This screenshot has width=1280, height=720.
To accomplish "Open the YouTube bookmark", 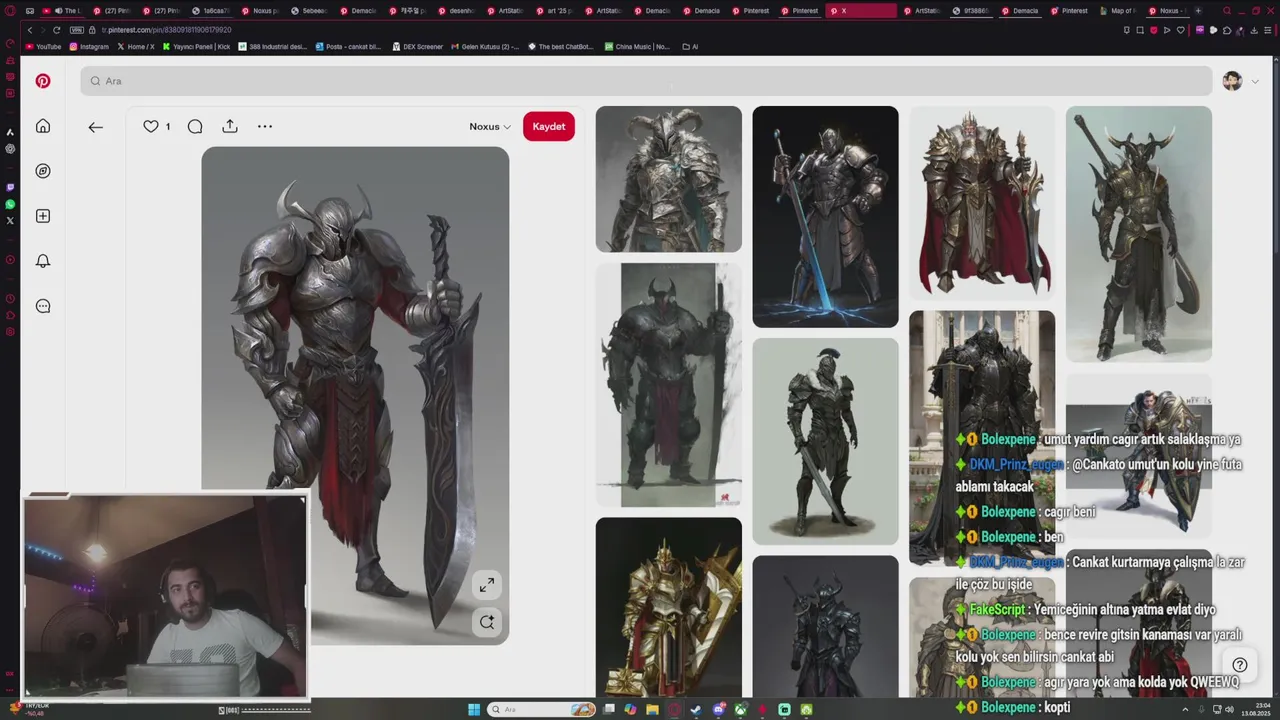I will tap(43, 47).
